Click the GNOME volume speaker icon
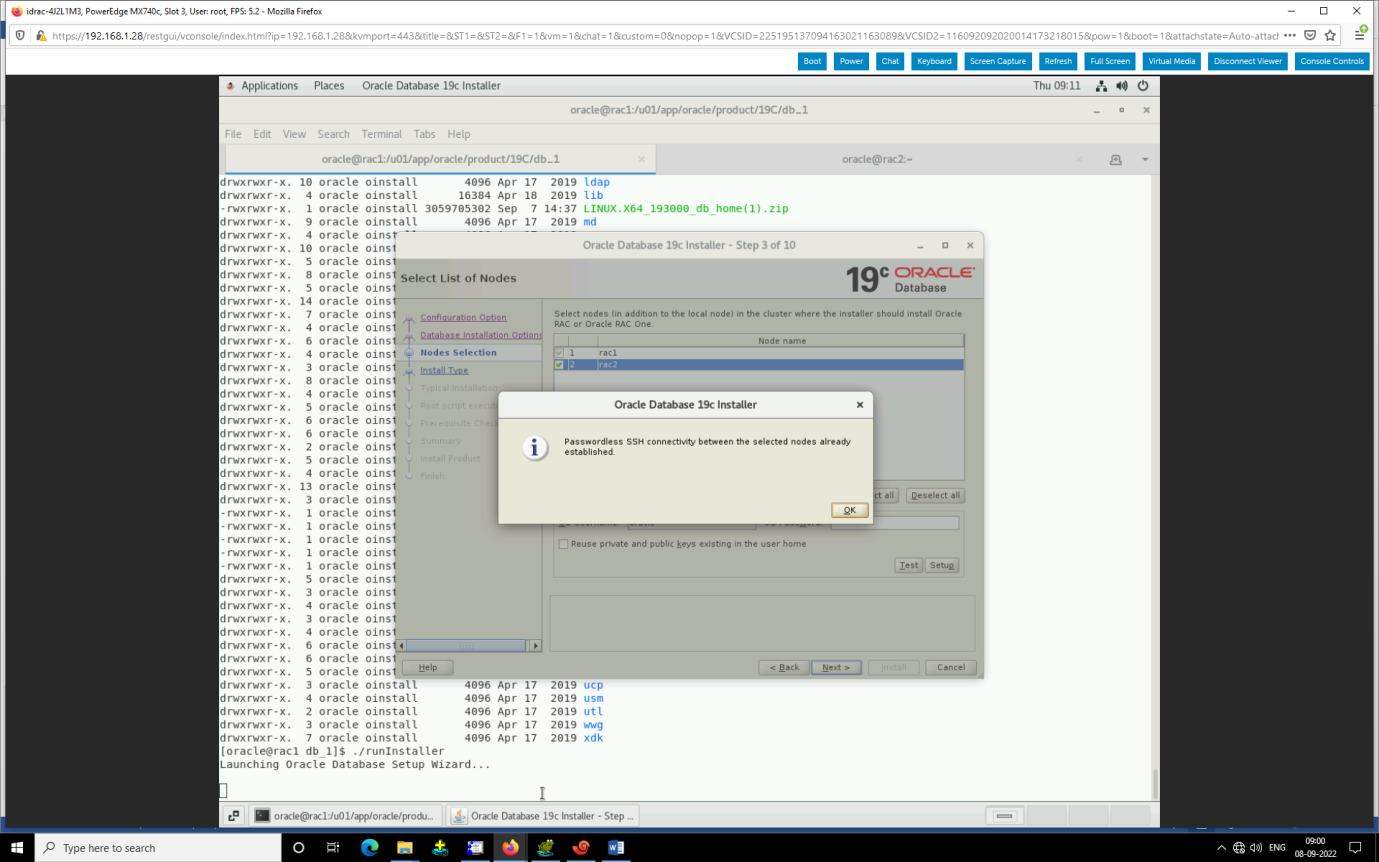 pyautogui.click(x=1122, y=86)
